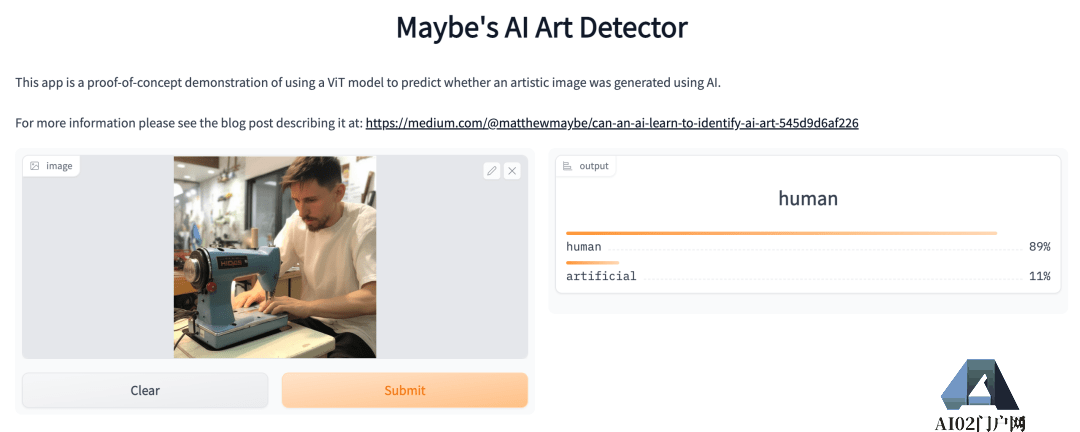Viewport: 1080px width, 432px height.
Task: Click the pencil edit icon on the image
Action: [491, 171]
